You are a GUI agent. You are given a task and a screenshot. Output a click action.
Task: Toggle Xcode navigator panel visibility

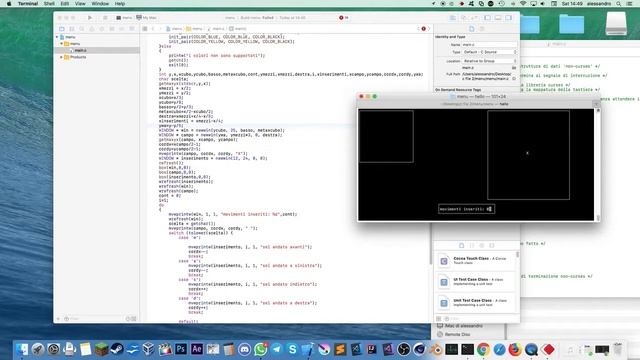[x=487, y=18]
